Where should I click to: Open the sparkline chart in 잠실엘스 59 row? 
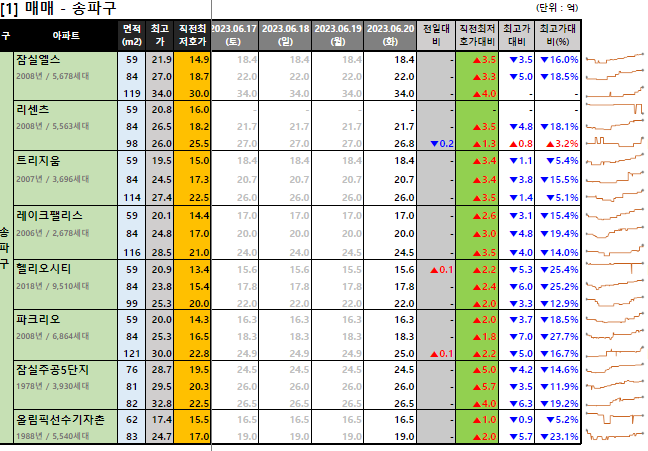615,59
